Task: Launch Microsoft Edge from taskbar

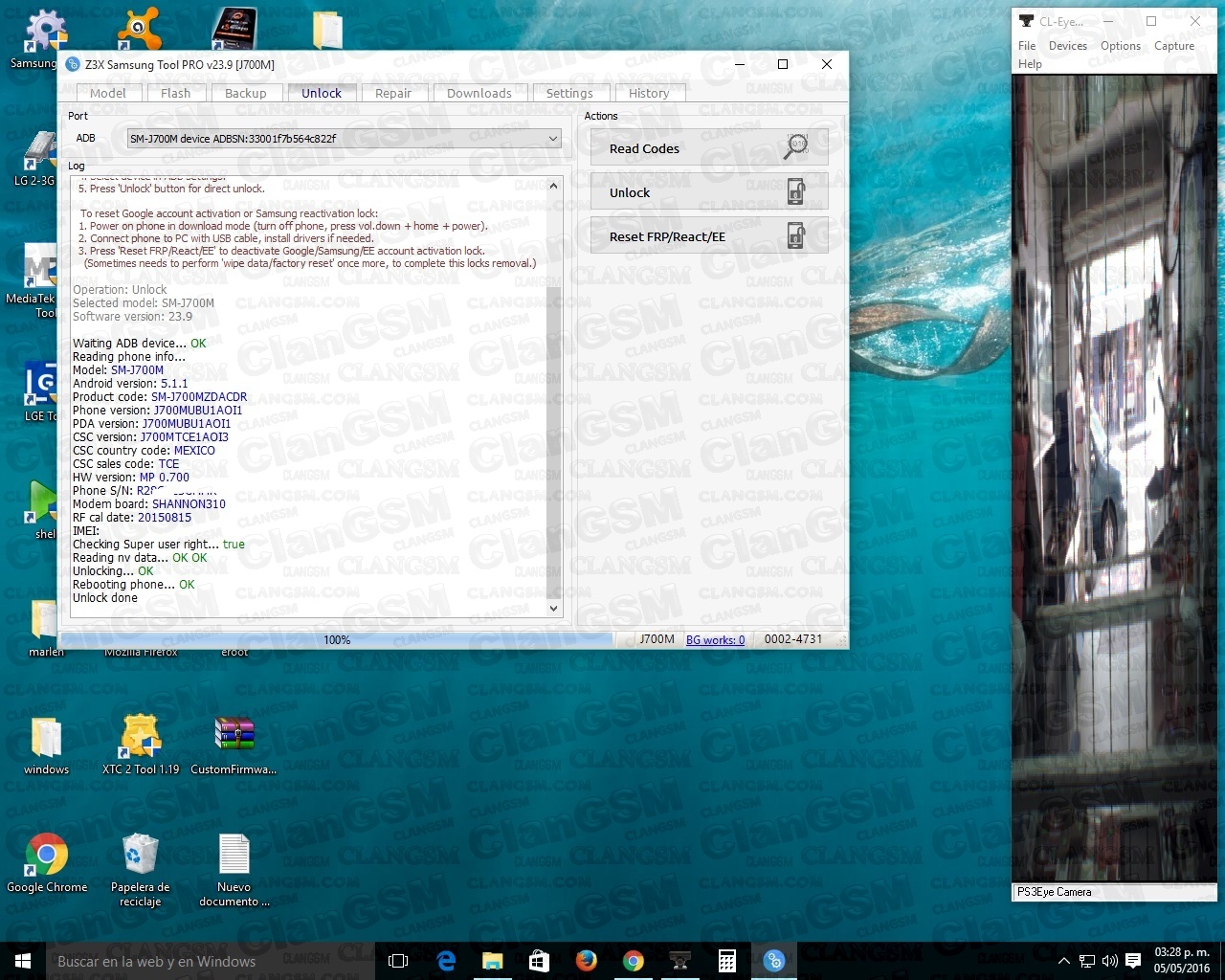Action: (446, 961)
